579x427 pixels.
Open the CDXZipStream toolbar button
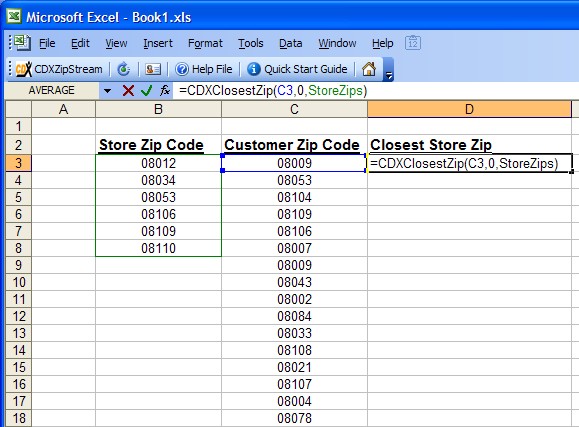click(59, 69)
